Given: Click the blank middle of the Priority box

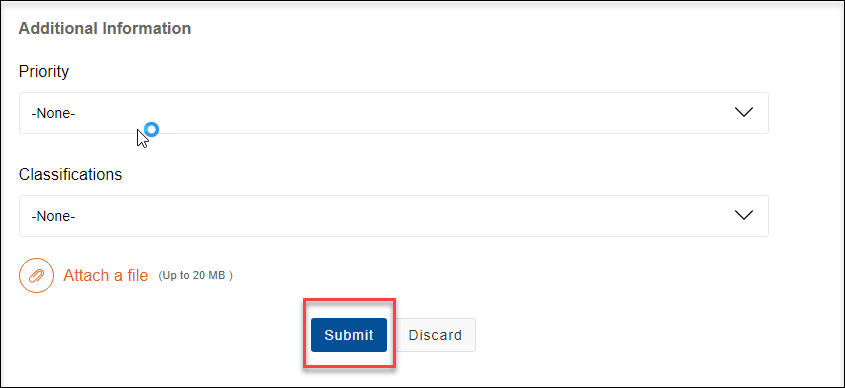Looking at the screenshot, I should pyautogui.click(x=394, y=113).
